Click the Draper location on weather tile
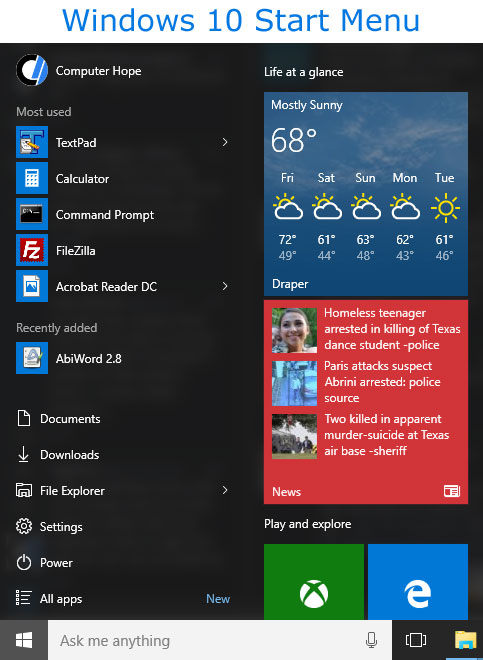This screenshot has width=483, height=660. (290, 284)
